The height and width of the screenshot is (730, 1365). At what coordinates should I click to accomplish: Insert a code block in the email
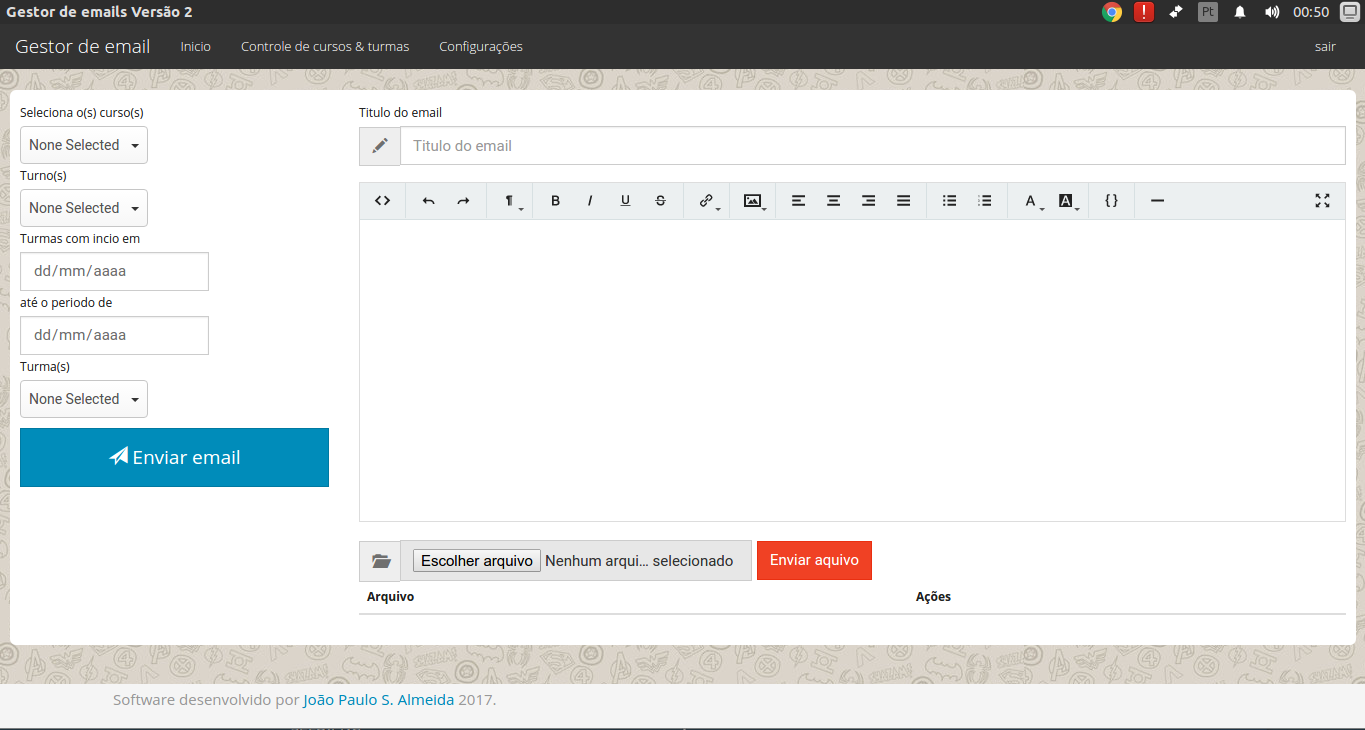click(x=1111, y=201)
